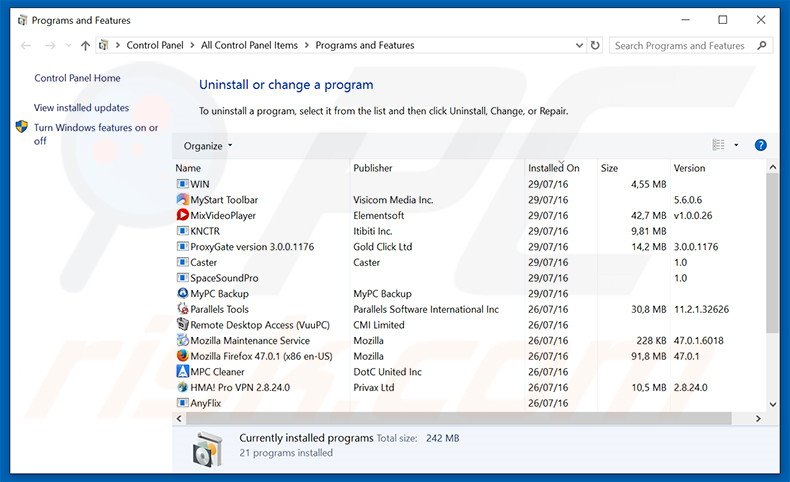Click the MixVideoPlayer red play icon
The width and height of the screenshot is (790, 482).
coord(182,215)
